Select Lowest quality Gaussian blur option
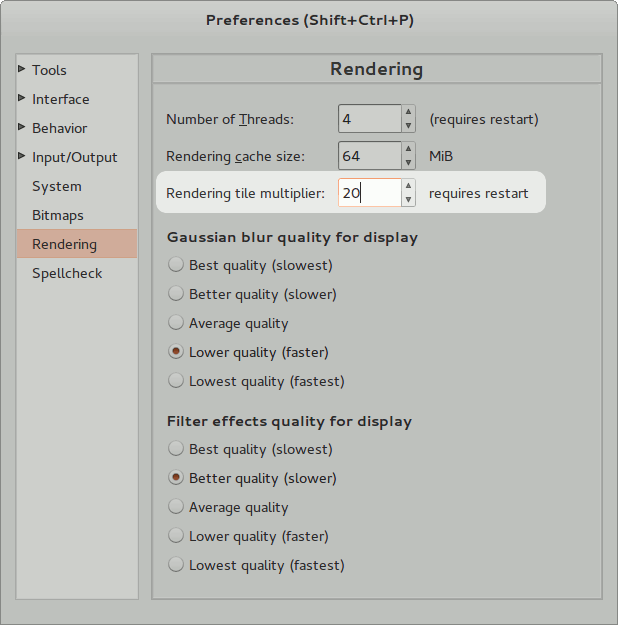618x625 pixels. click(176, 381)
